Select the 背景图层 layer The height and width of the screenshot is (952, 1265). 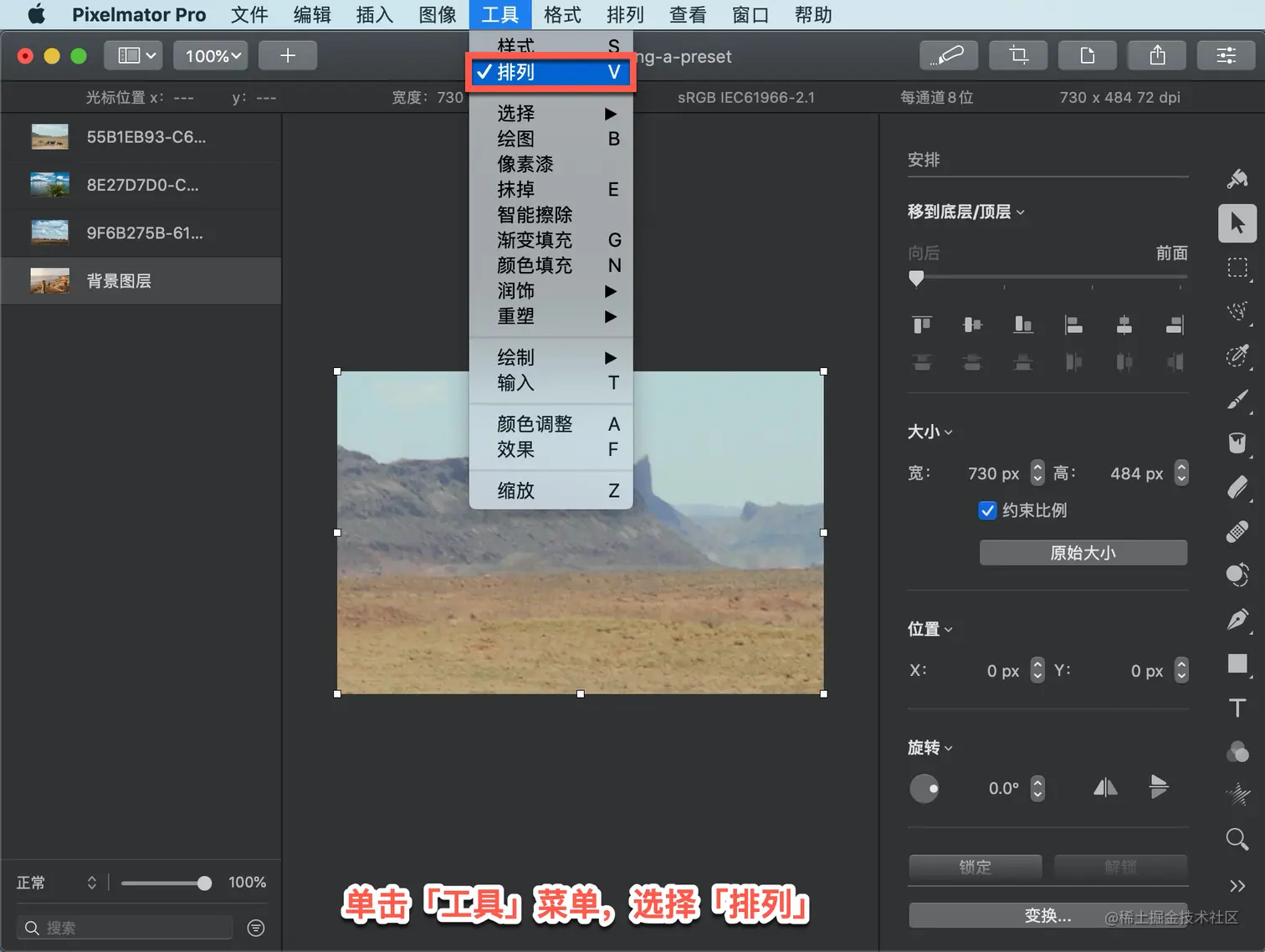tap(141, 281)
